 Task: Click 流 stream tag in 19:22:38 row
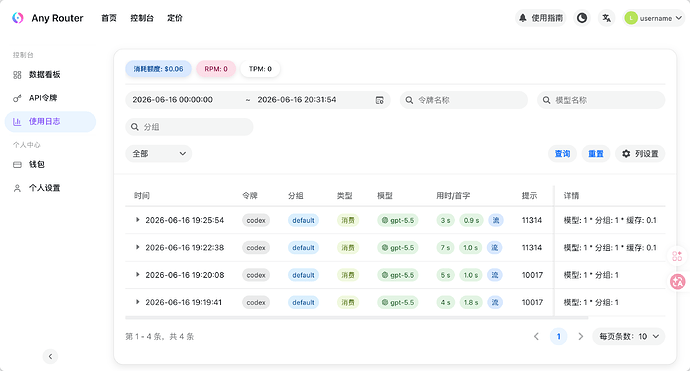point(495,248)
